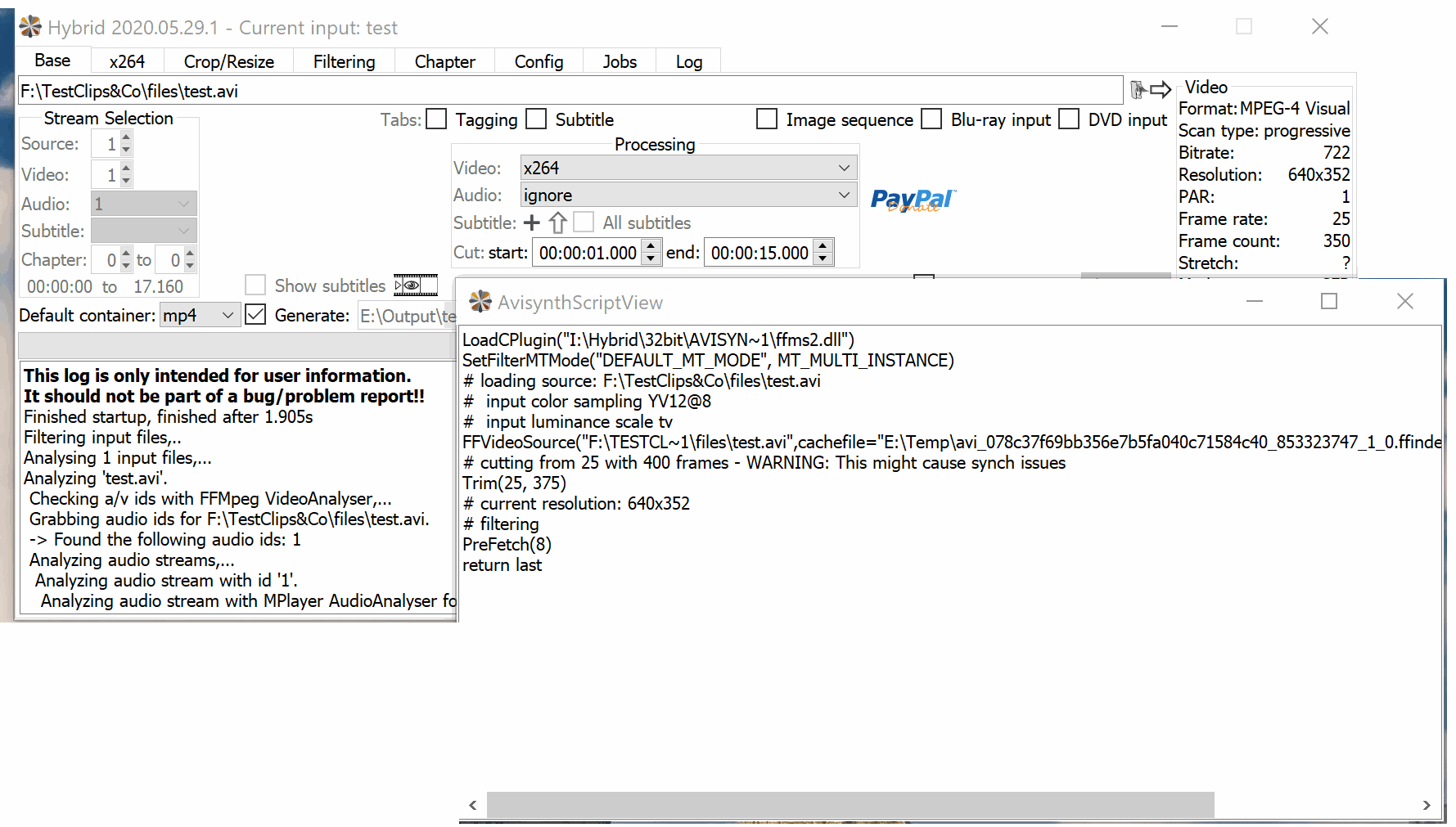Click the AvisynthScriptView window logo icon
The height and width of the screenshot is (827, 1456).
(480, 302)
